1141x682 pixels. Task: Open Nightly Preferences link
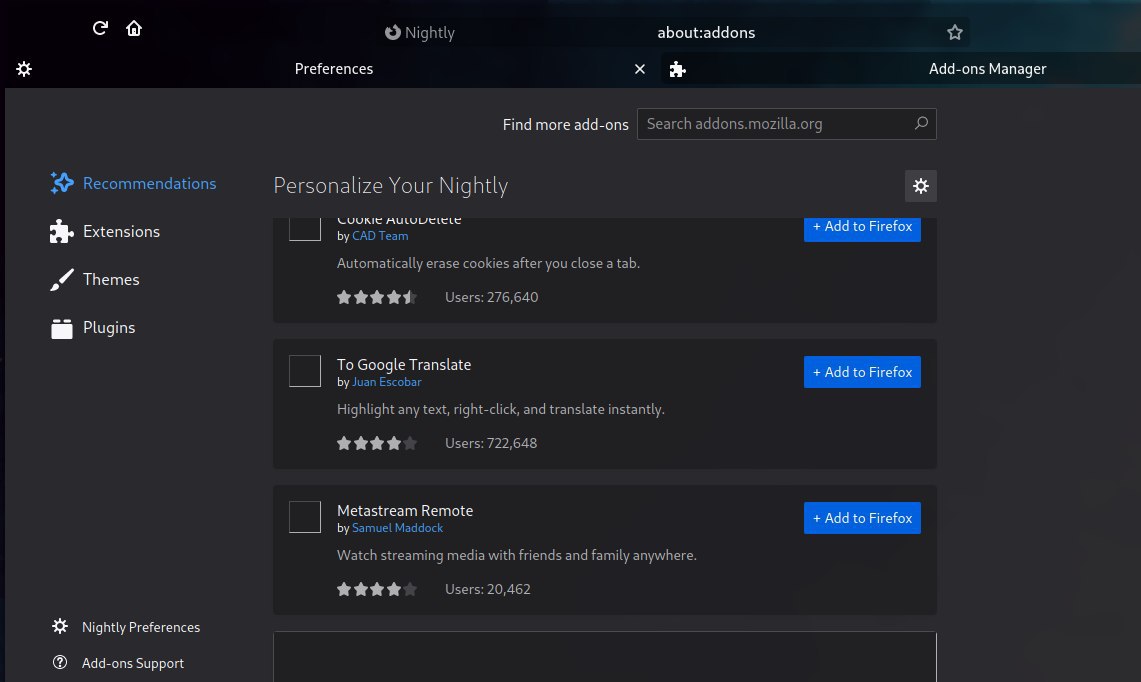tap(140, 627)
